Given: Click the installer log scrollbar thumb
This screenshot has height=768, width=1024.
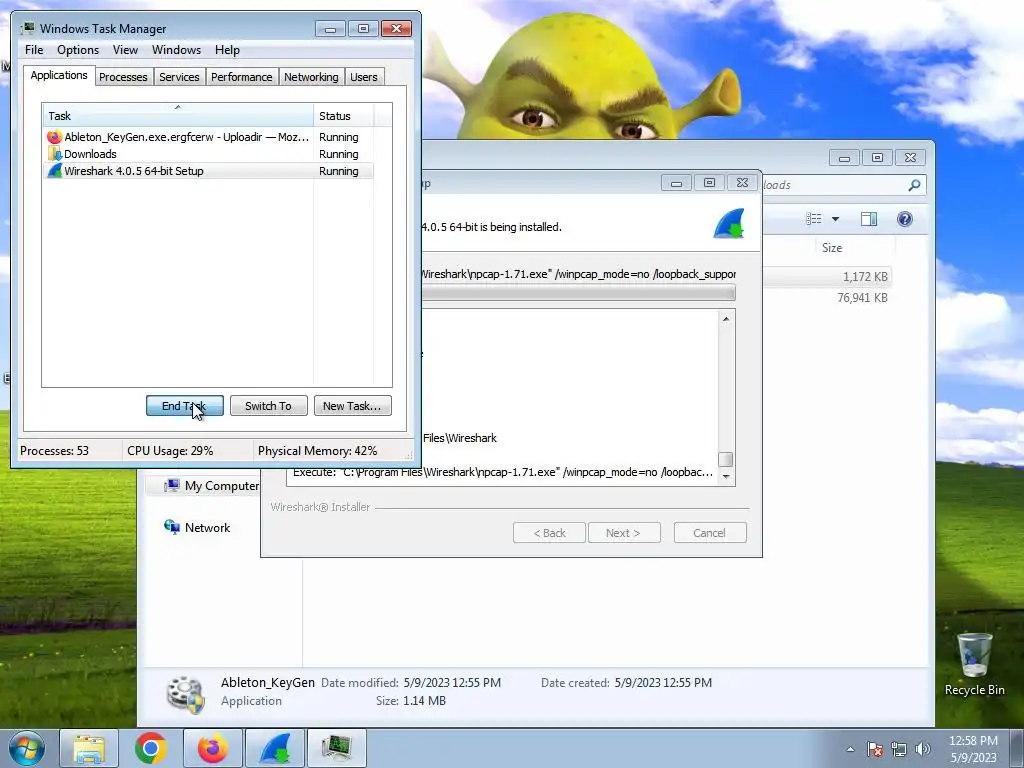Looking at the screenshot, I should [x=726, y=459].
